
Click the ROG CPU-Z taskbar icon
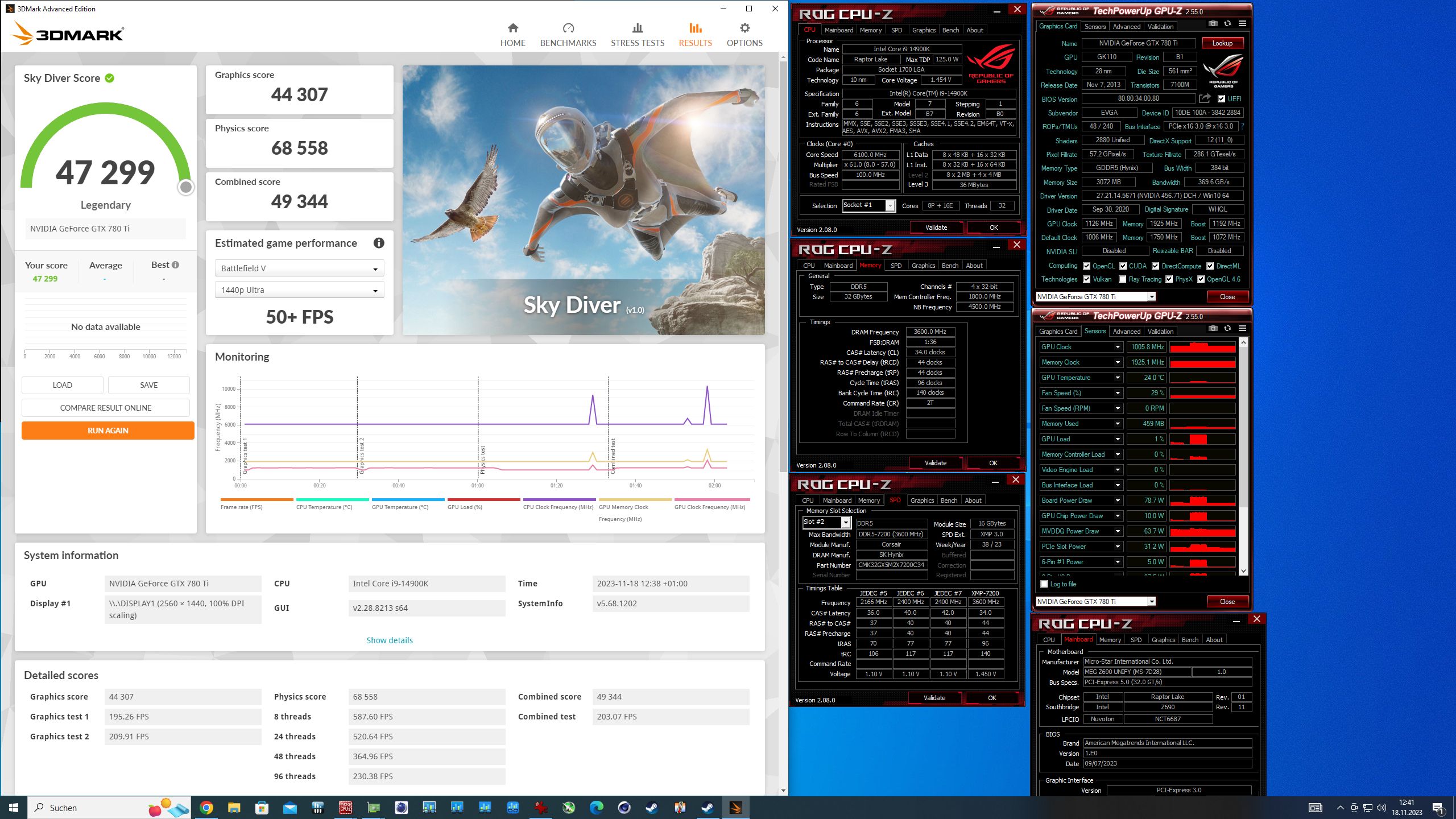coord(346,808)
